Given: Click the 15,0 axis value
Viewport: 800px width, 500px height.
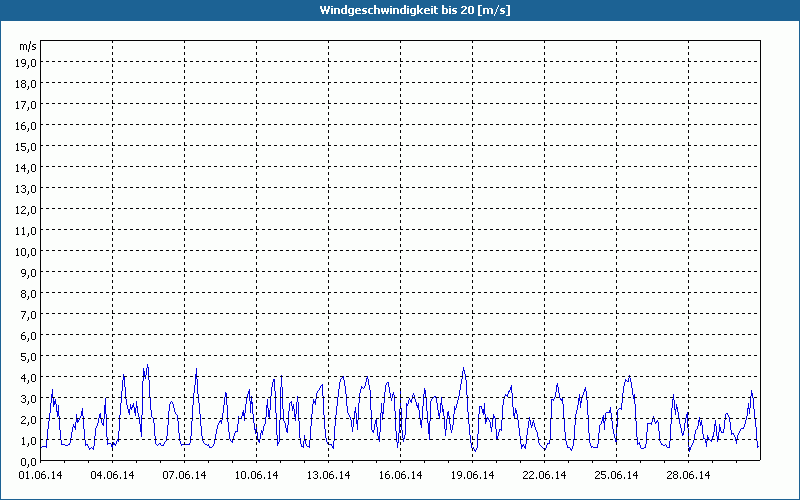Looking at the screenshot, I should (26, 146).
